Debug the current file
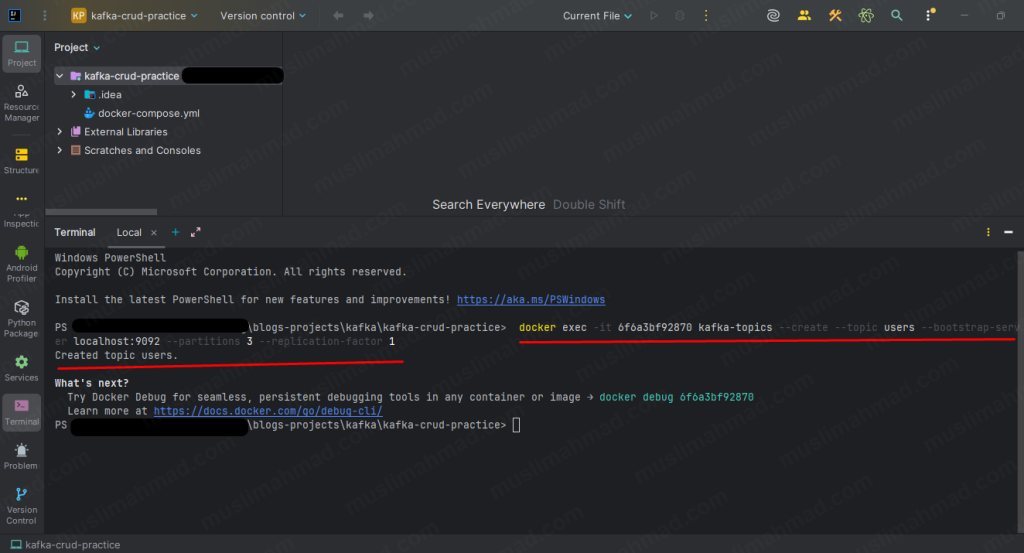Viewport: 1024px width, 553px height. click(679, 16)
